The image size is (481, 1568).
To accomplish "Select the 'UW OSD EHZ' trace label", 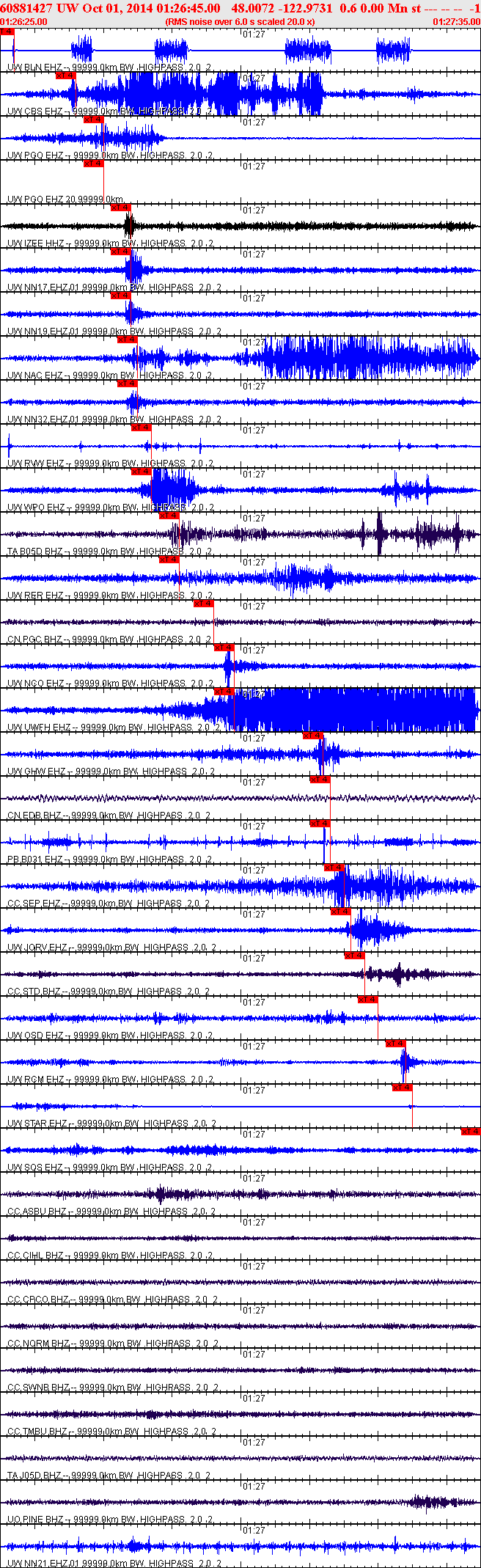I will (x=35, y=1036).
